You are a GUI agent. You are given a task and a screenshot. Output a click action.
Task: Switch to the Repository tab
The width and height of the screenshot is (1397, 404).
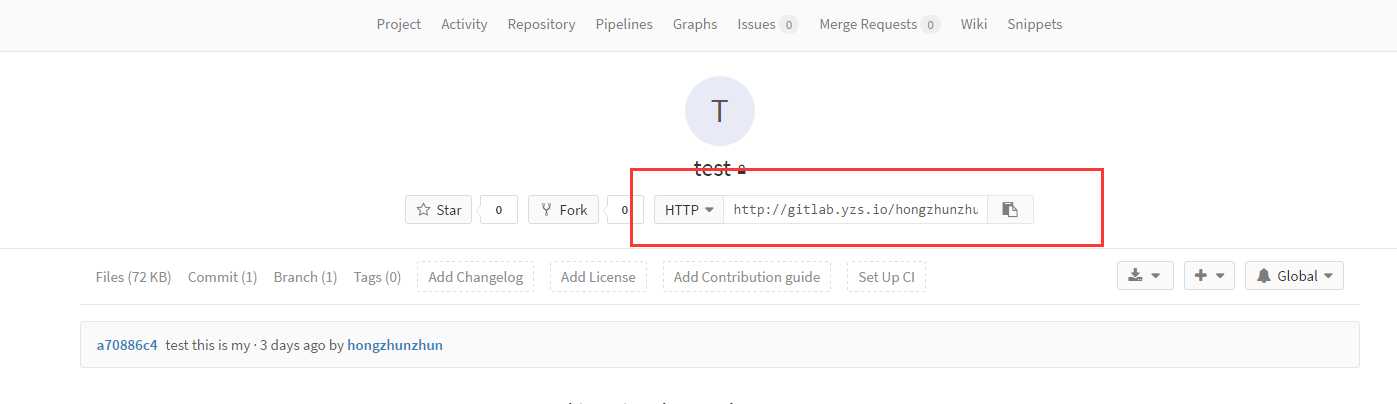click(x=541, y=24)
